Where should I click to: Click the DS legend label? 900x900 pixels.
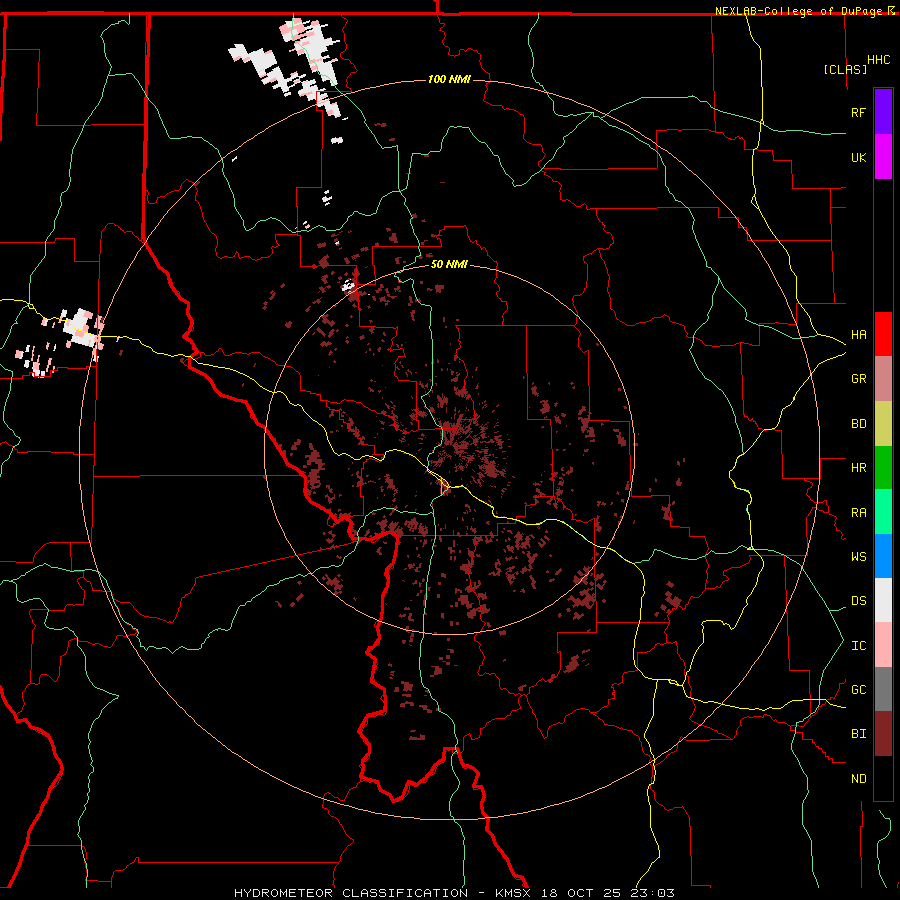pos(858,601)
